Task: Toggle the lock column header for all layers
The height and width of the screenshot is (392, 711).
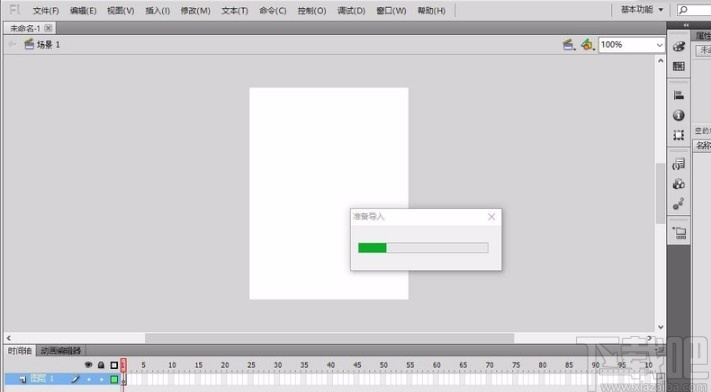Action: (x=101, y=365)
